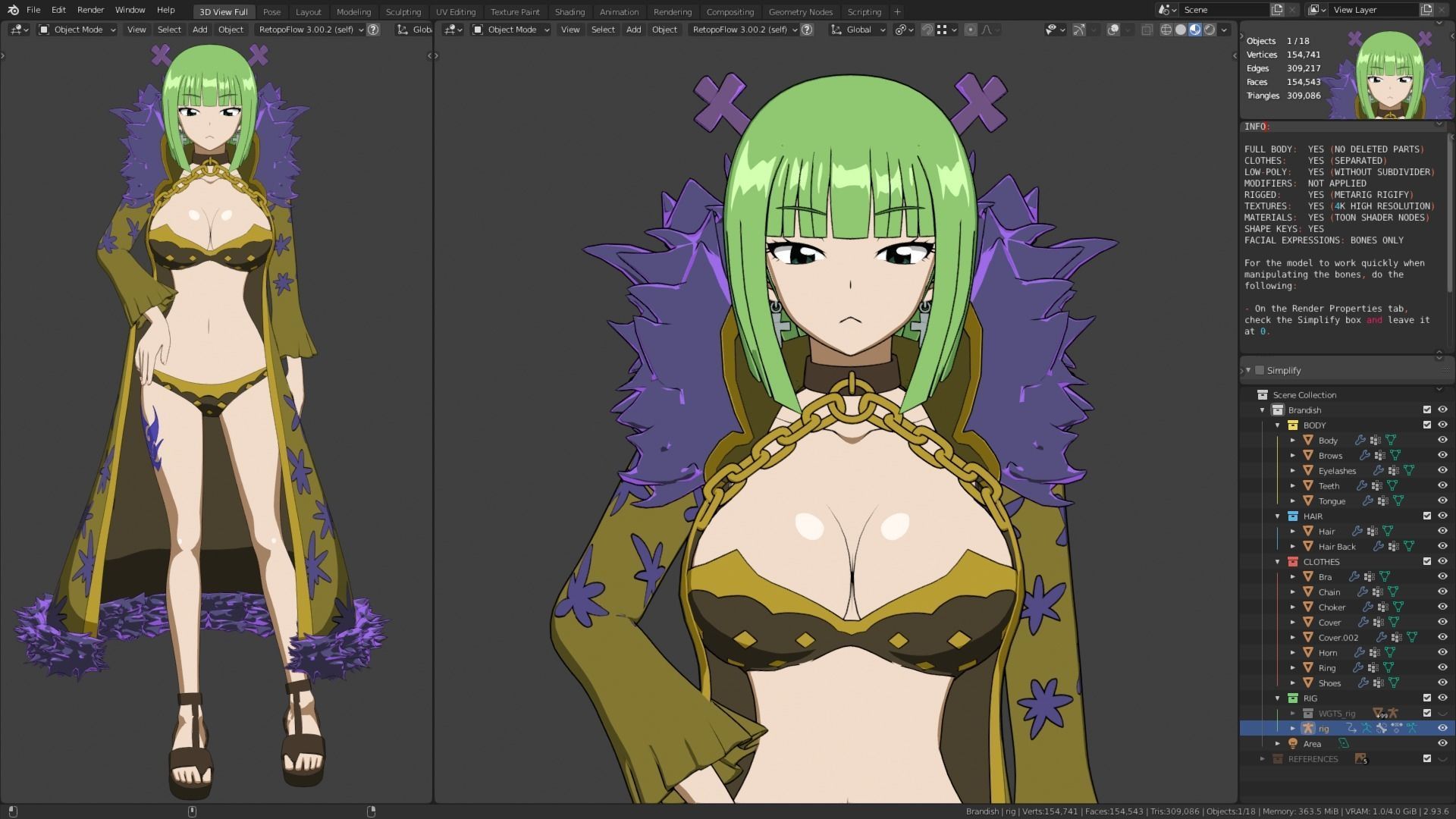This screenshot has width=1456, height=819.
Task: Click RetopoFlow help question icon in right viewport
Action: tap(807, 30)
